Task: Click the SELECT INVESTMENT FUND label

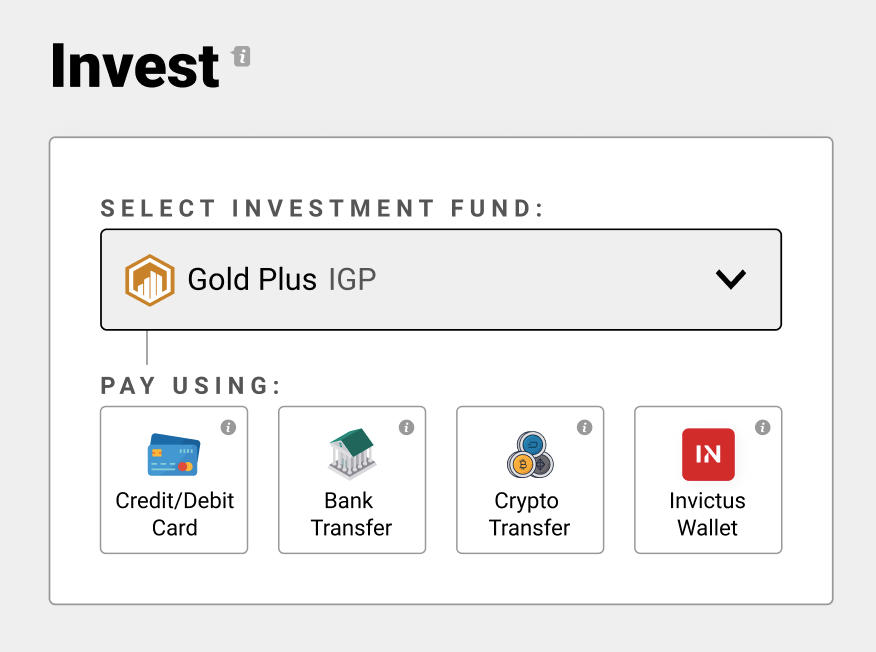Action: coord(322,209)
